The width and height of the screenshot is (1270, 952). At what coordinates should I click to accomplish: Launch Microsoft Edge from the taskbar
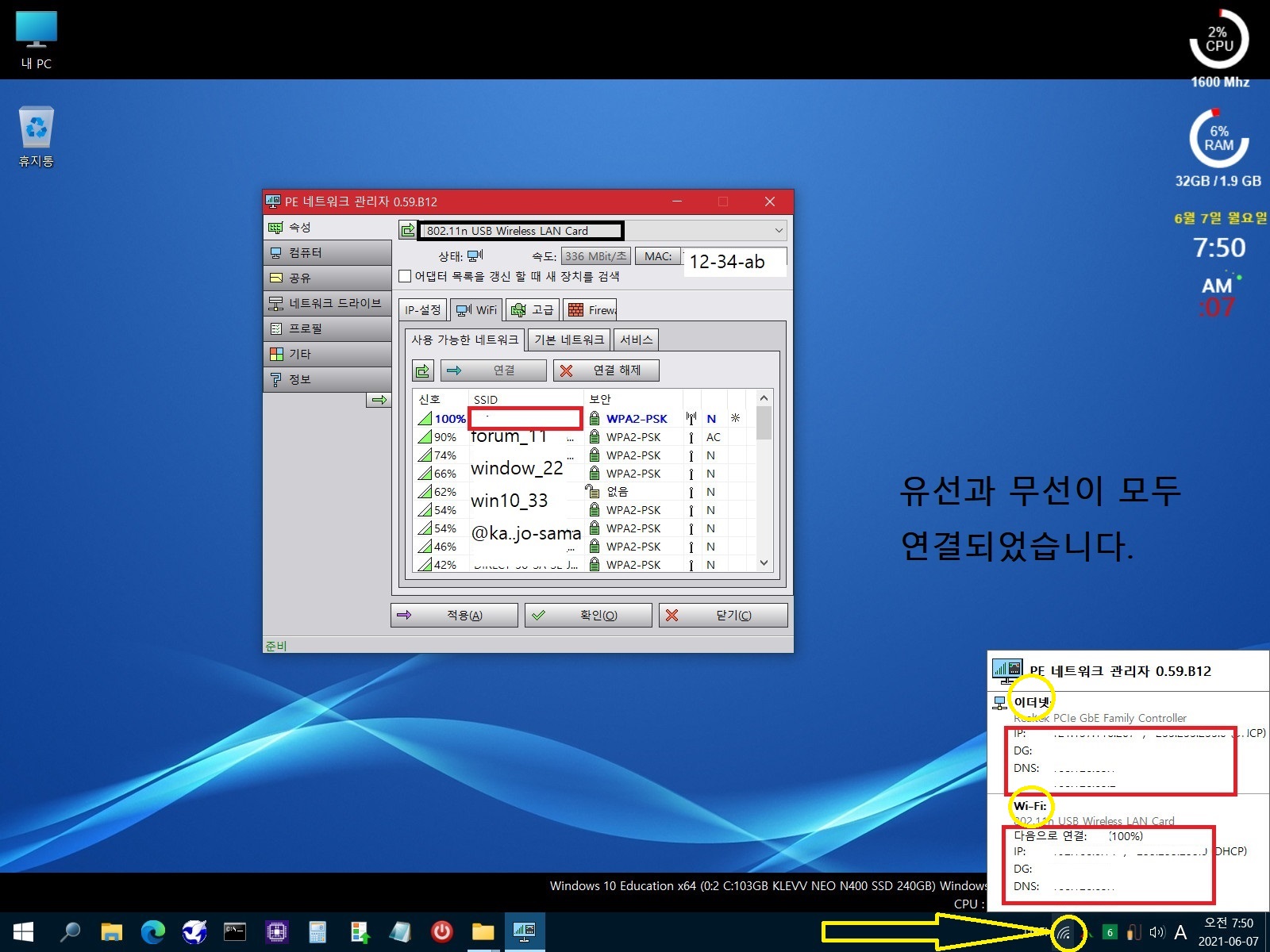click(x=153, y=931)
